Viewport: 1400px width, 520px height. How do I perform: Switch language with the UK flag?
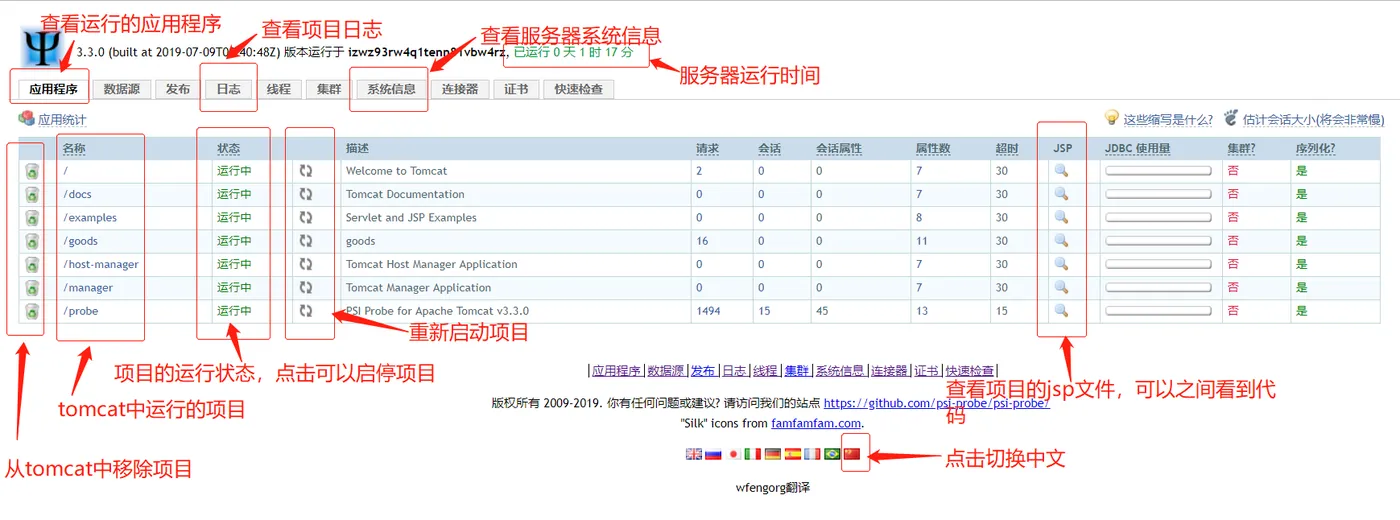click(x=694, y=454)
